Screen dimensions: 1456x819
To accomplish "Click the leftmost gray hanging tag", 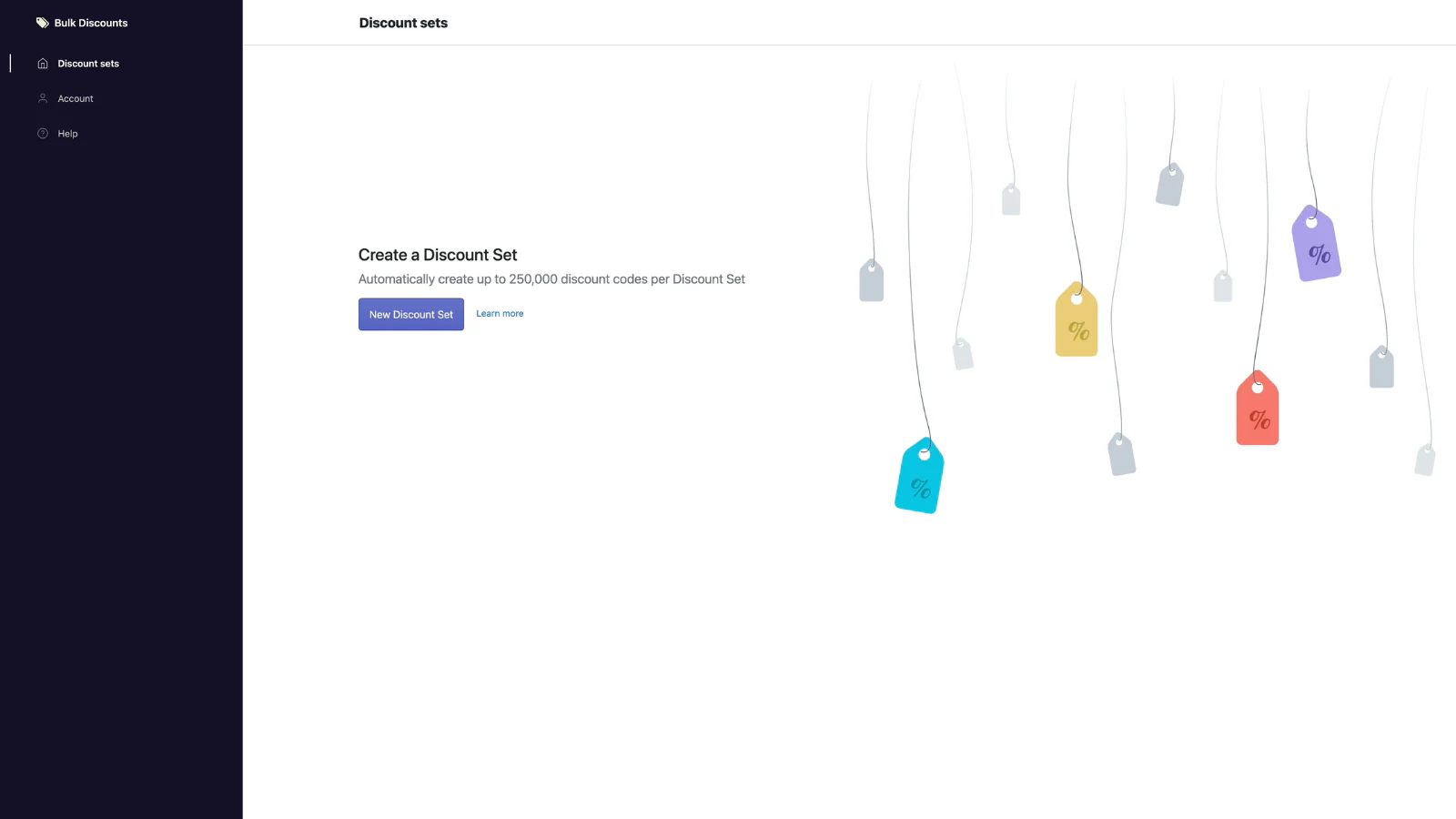I will pyautogui.click(x=872, y=281).
